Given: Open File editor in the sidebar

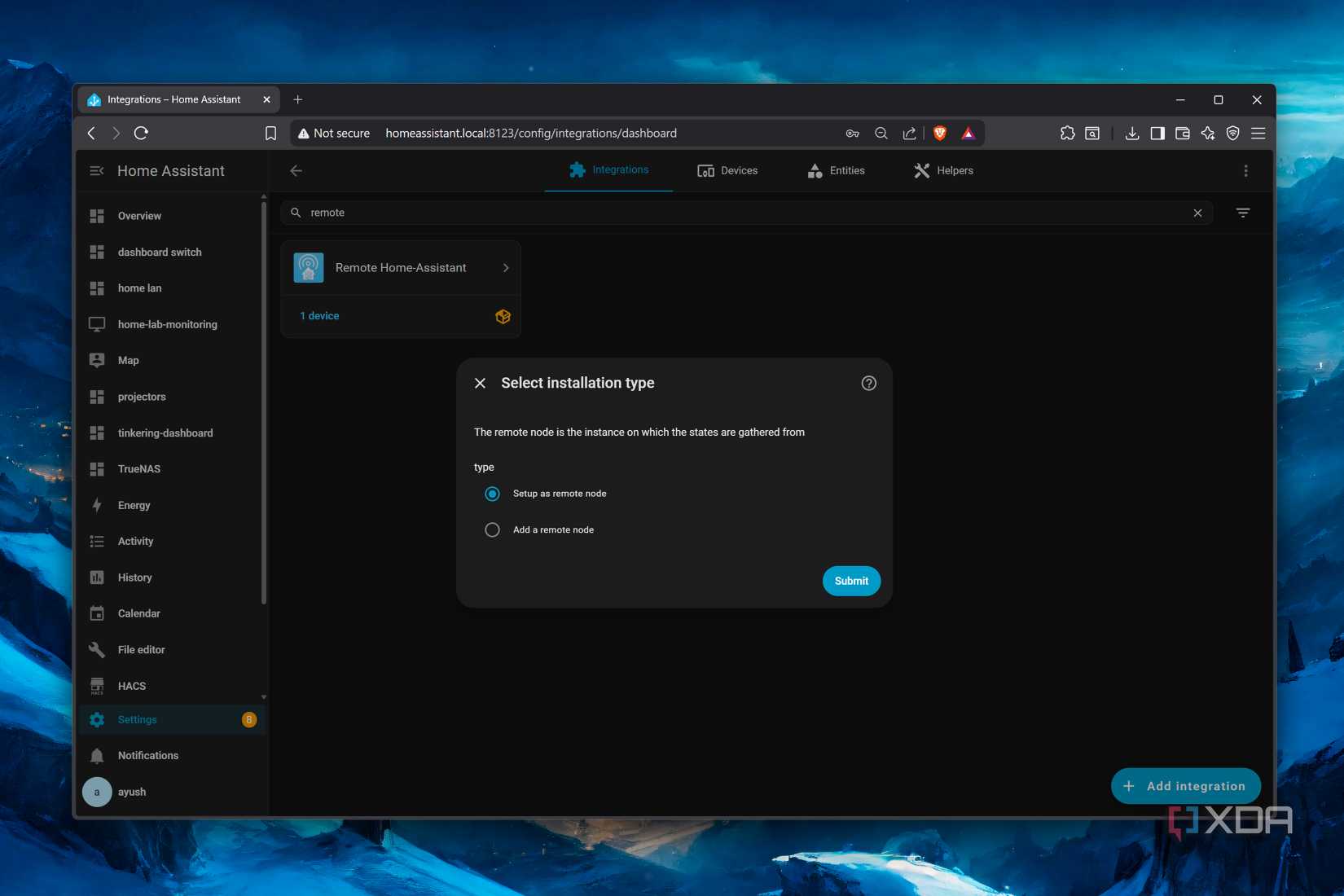Looking at the screenshot, I should [172, 649].
